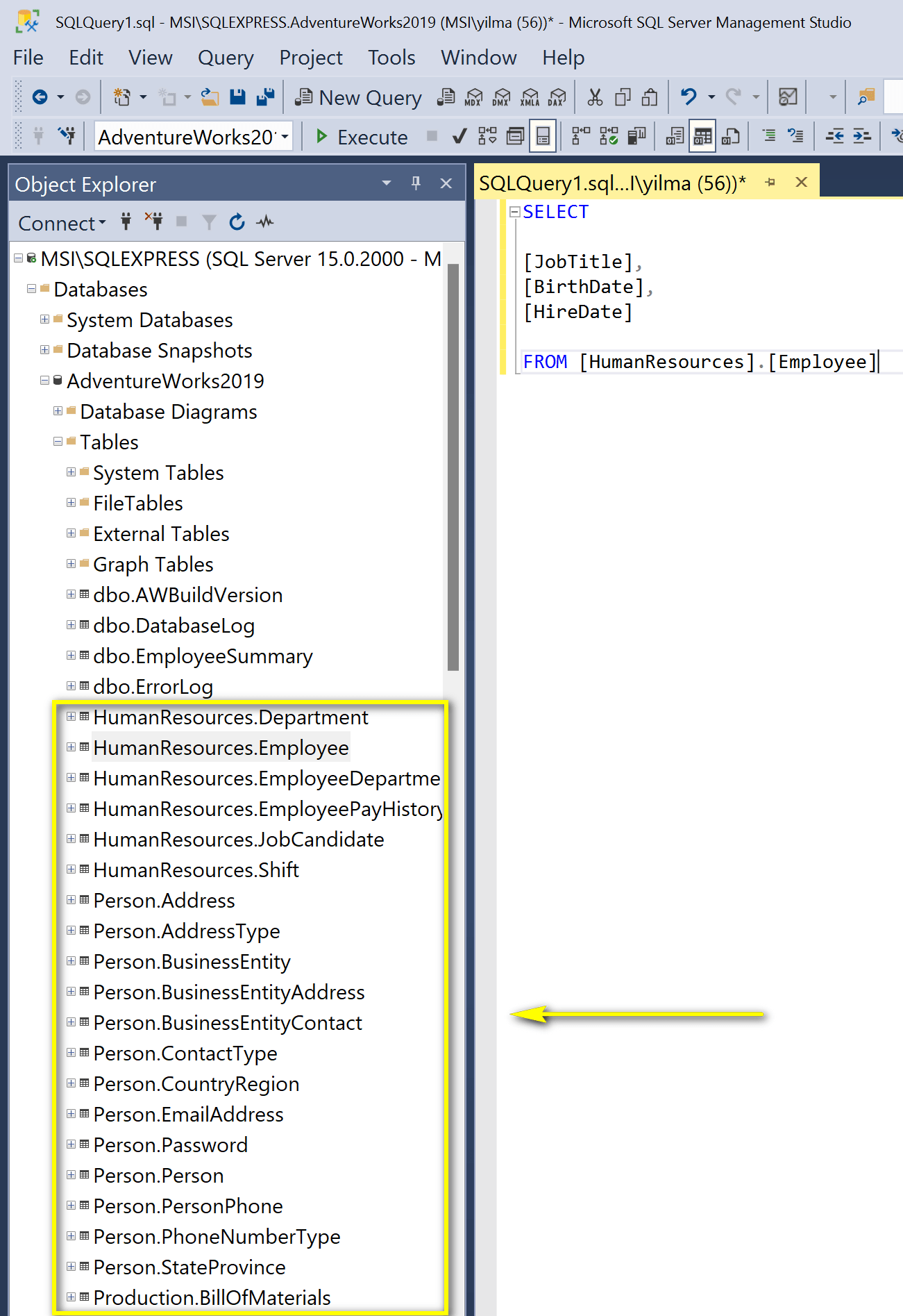Open the Undo history dropdown arrow
This screenshot has height=1316, width=903.
711,97
